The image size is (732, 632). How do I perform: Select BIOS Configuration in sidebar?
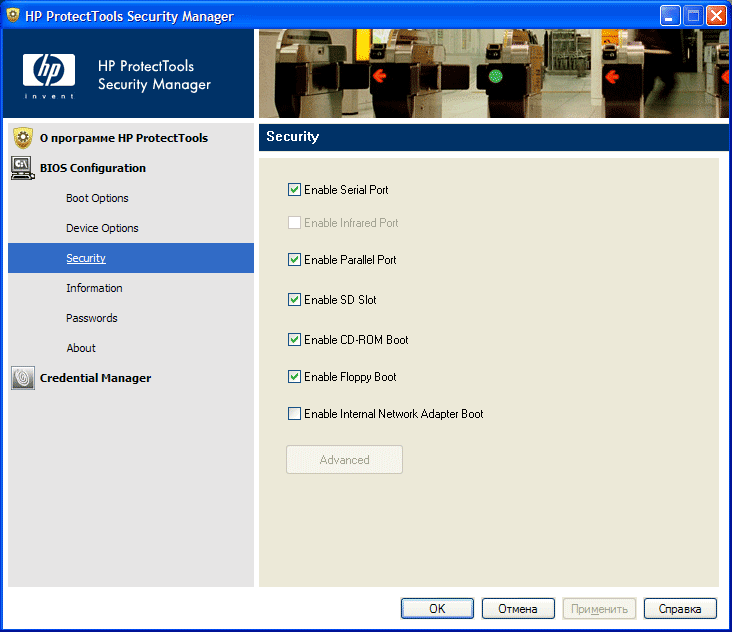tap(93, 168)
